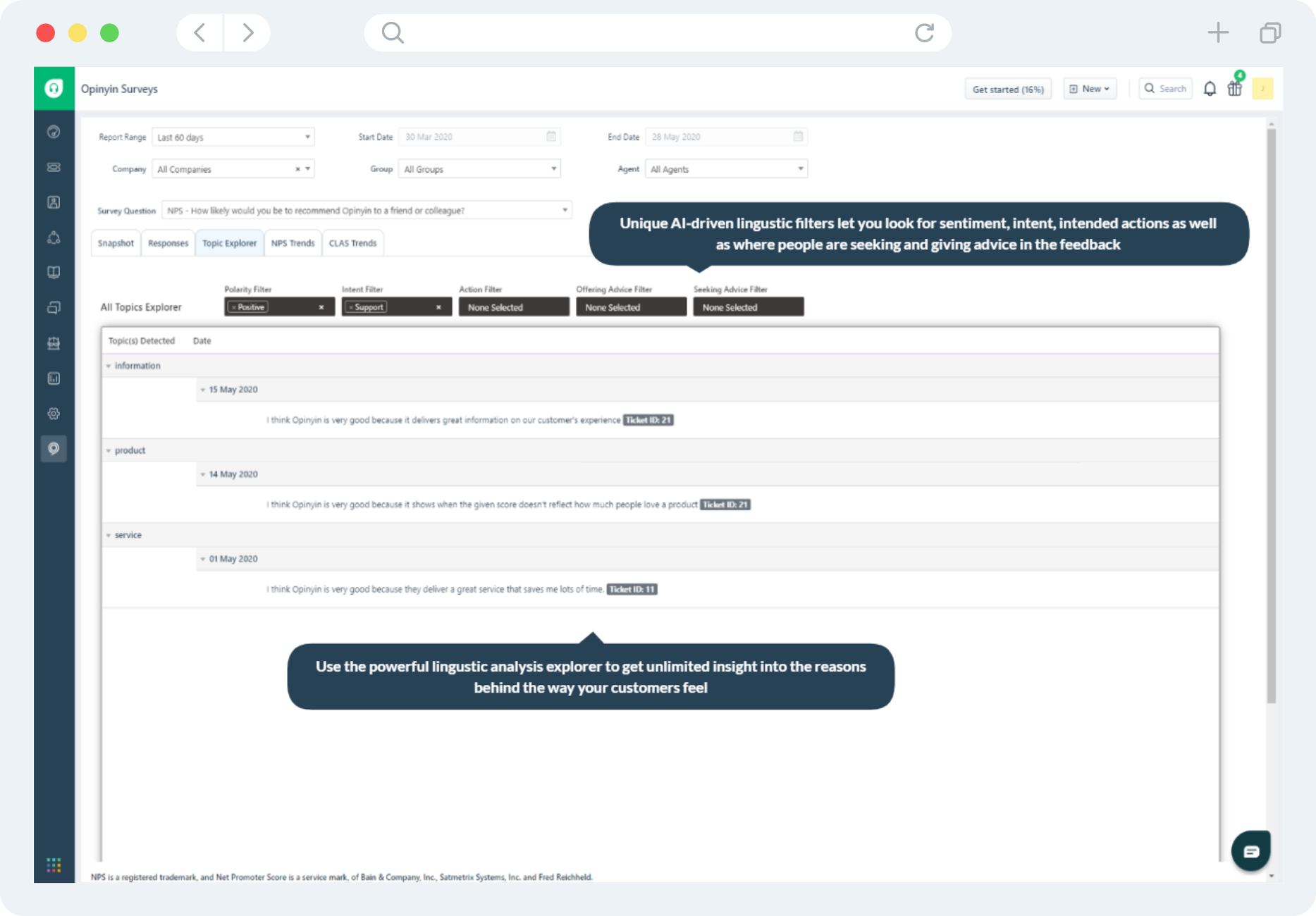Click the End Date input field
The height and width of the screenshot is (916, 1316).
(727, 137)
